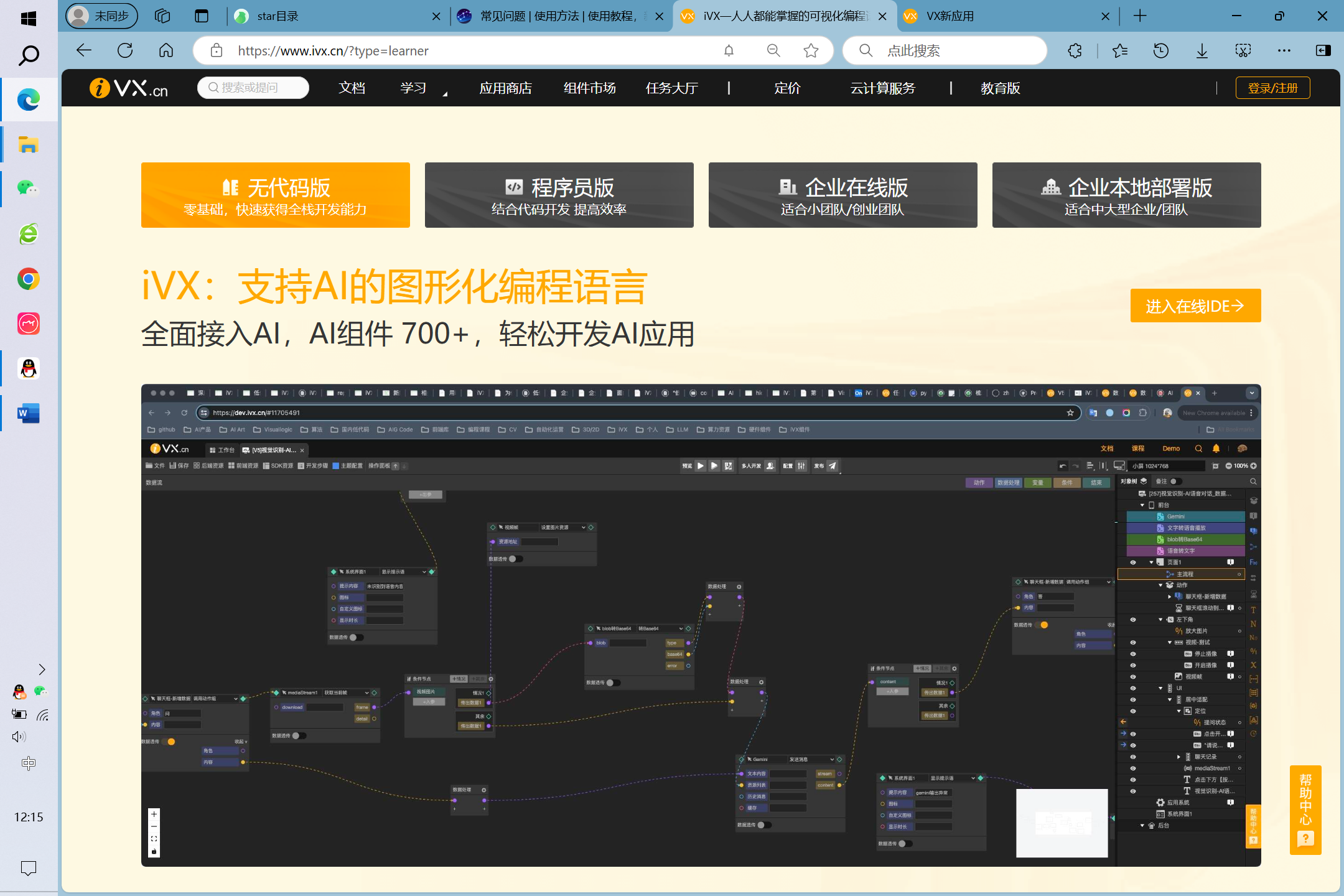
Task: Click the notification bell in address bar
Action: 729,50
